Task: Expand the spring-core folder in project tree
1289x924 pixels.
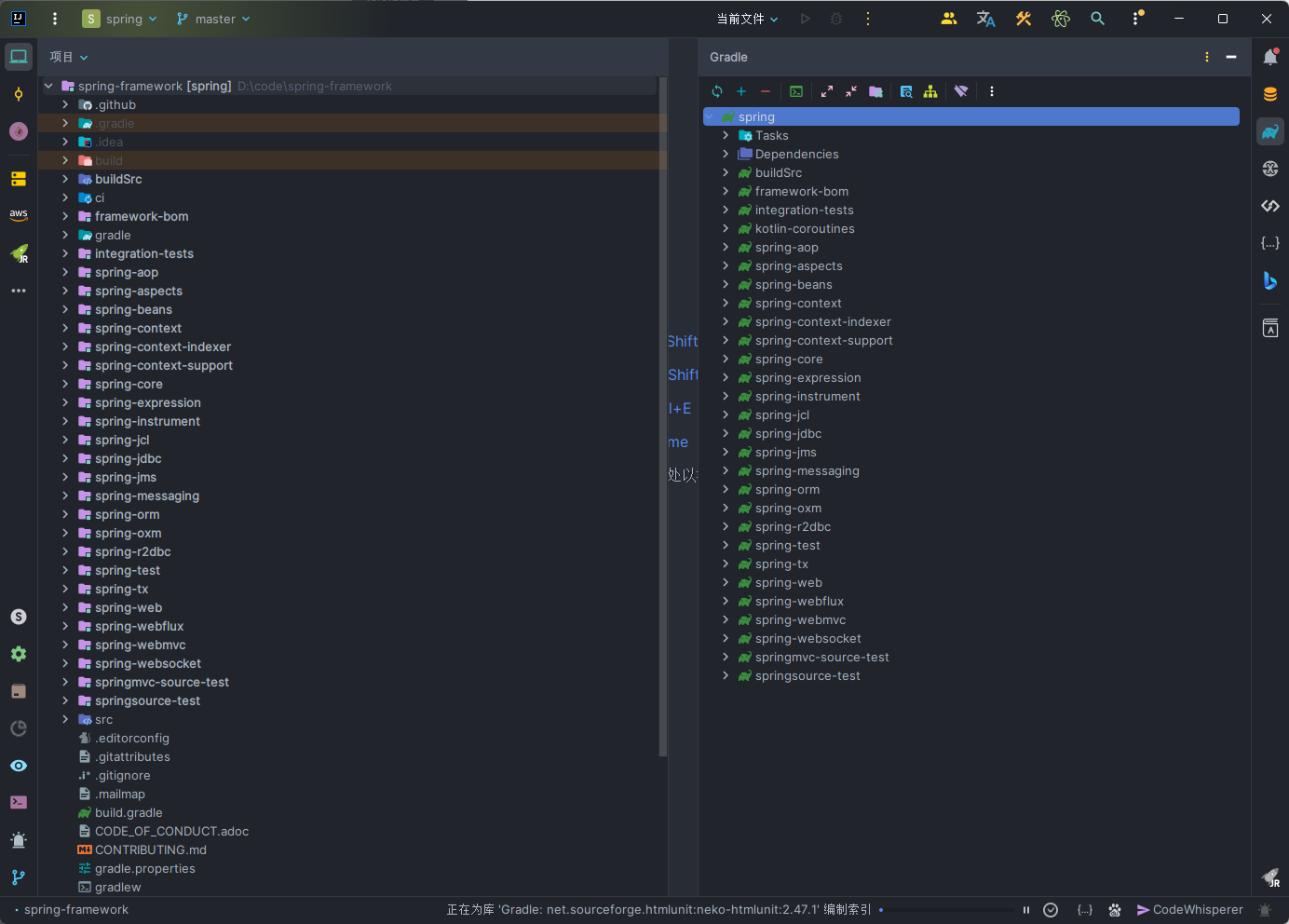Action: [65, 384]
